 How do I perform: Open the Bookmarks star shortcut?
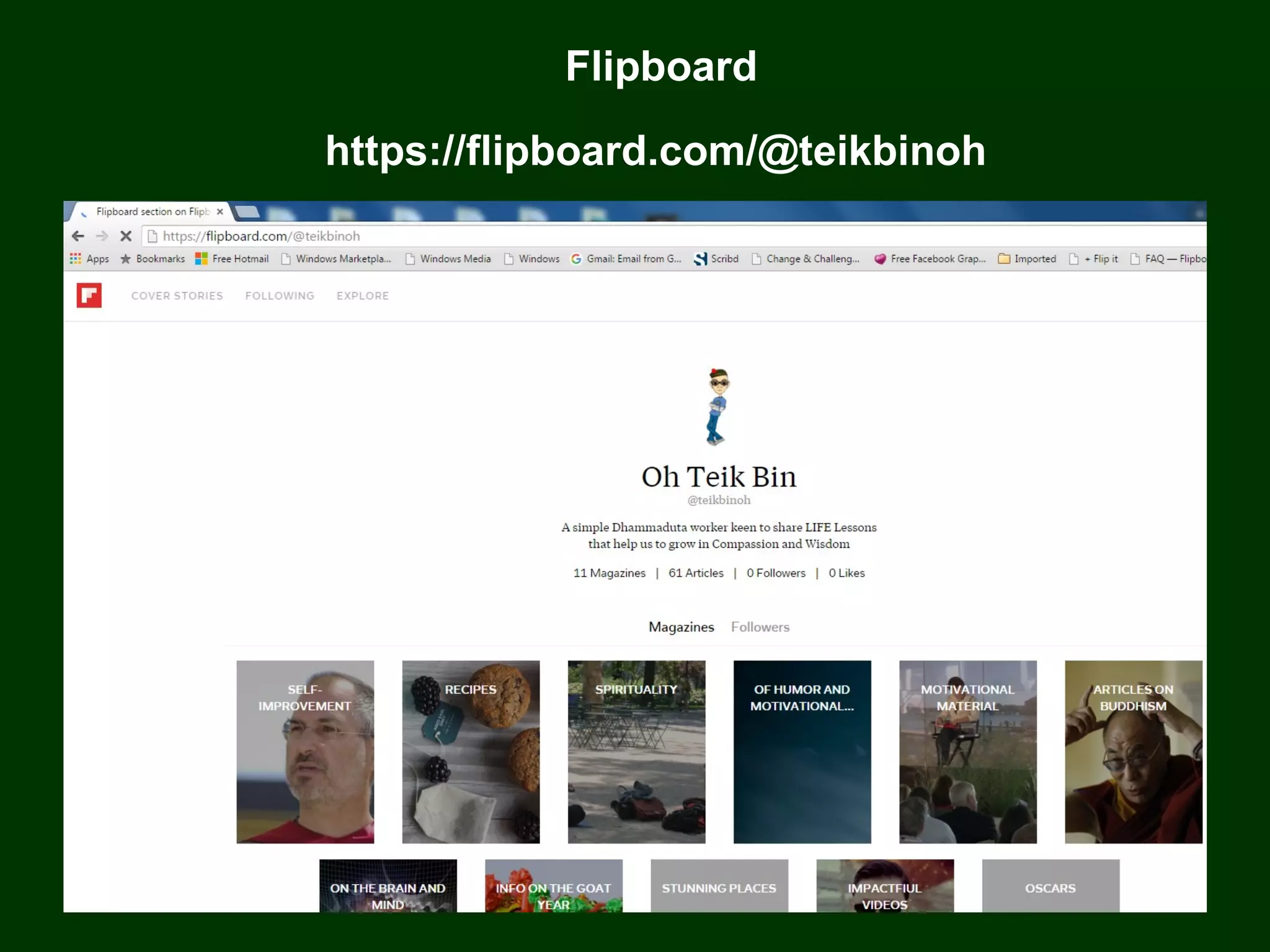(153, 259)
